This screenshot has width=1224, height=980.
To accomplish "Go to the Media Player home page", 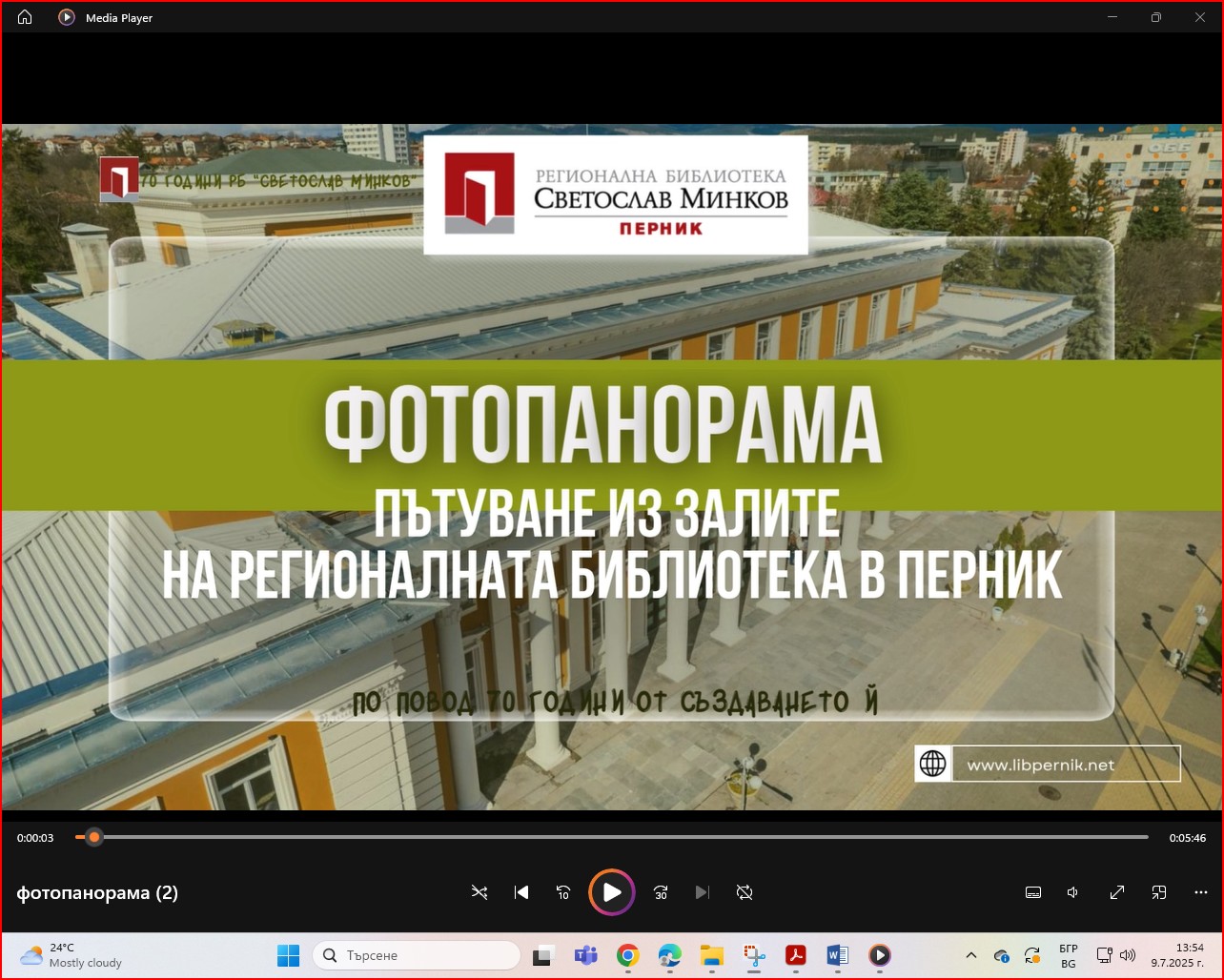I will (25, 17).
